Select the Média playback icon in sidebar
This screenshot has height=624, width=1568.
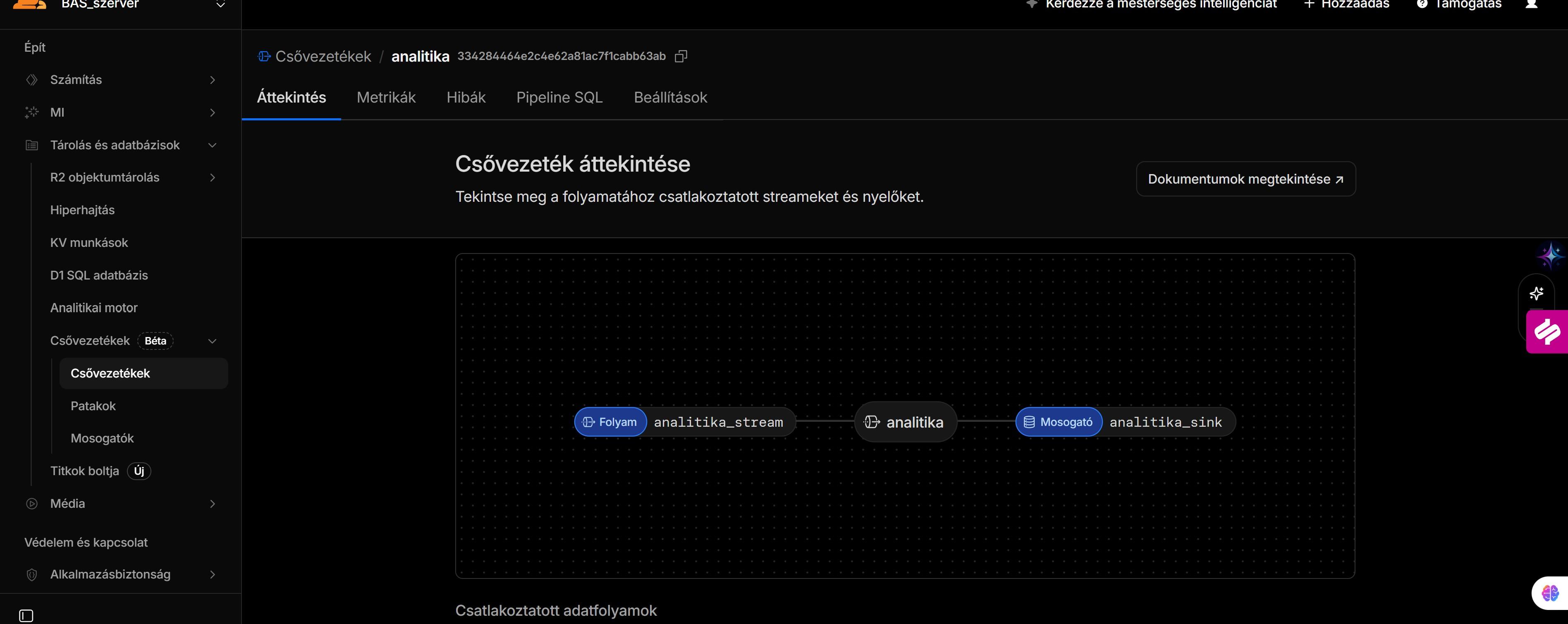point(31,504)
